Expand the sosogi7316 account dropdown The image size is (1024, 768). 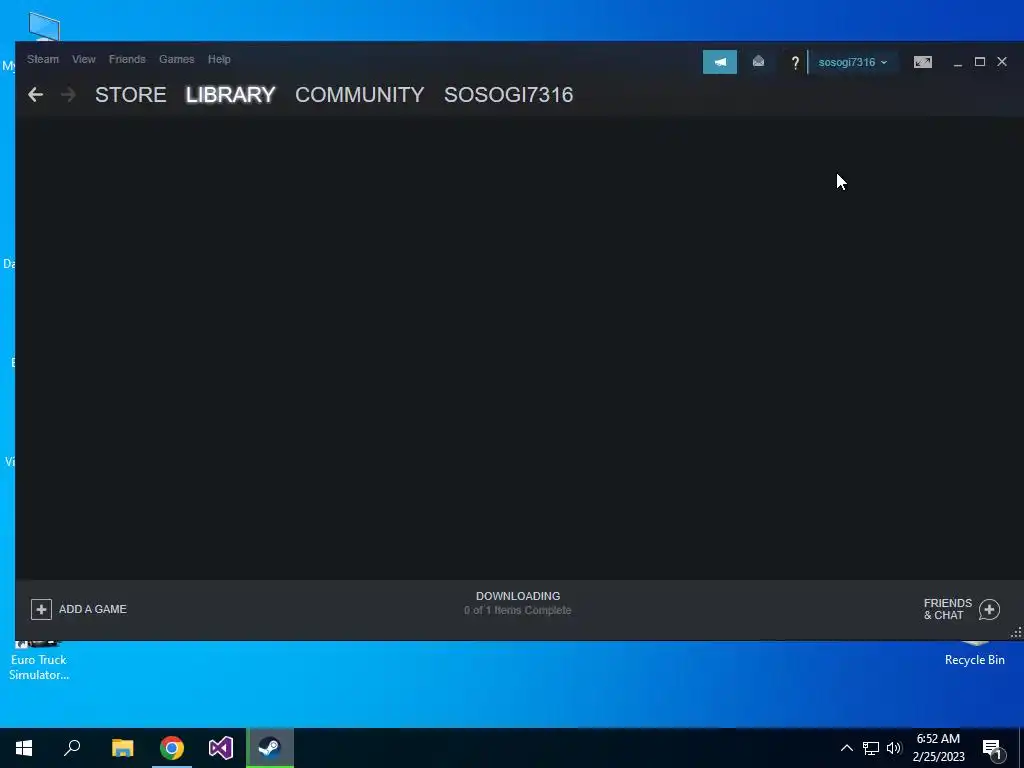(853, 62)
